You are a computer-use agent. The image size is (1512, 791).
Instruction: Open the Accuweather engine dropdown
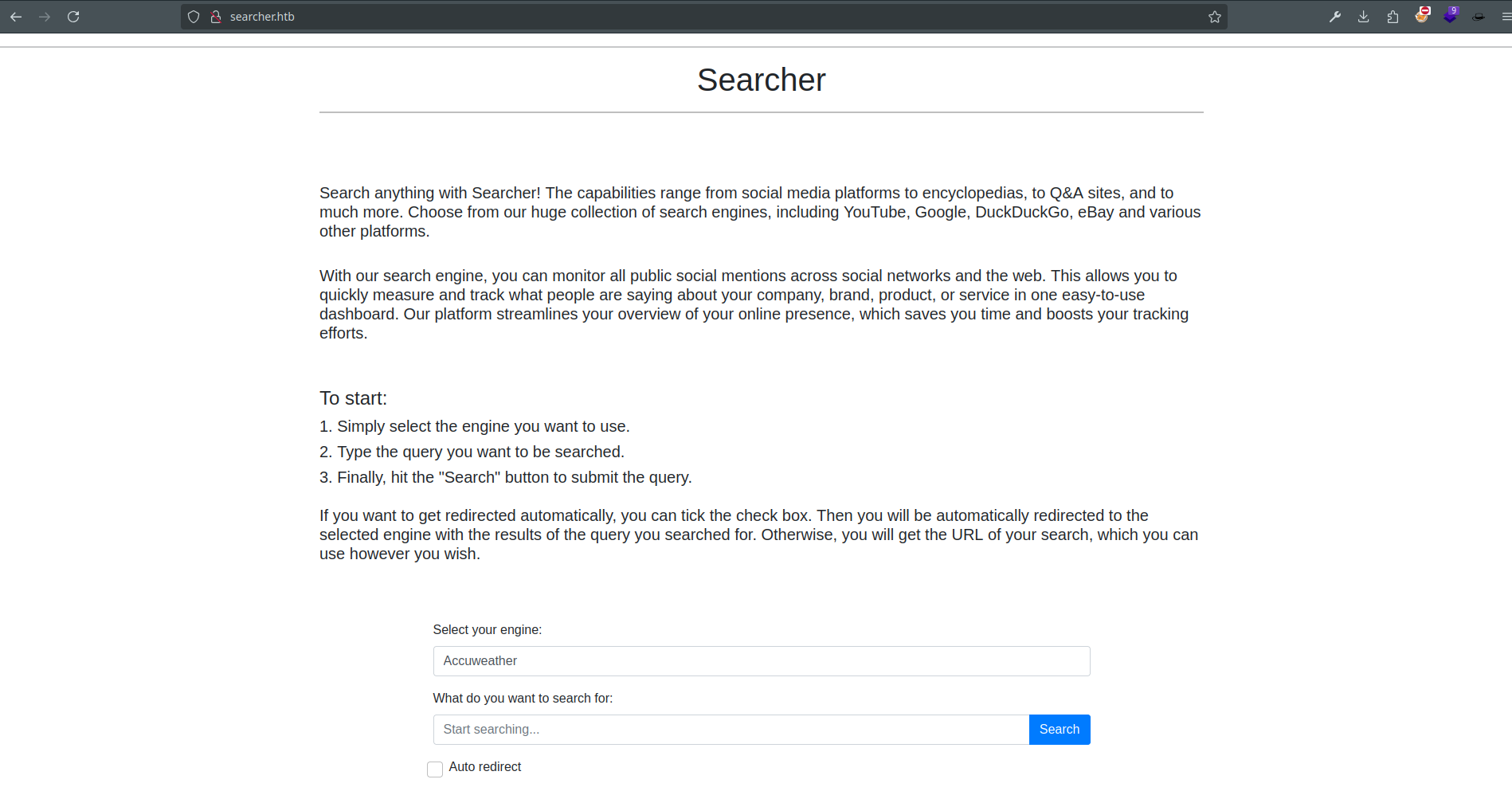coord(761,661)
